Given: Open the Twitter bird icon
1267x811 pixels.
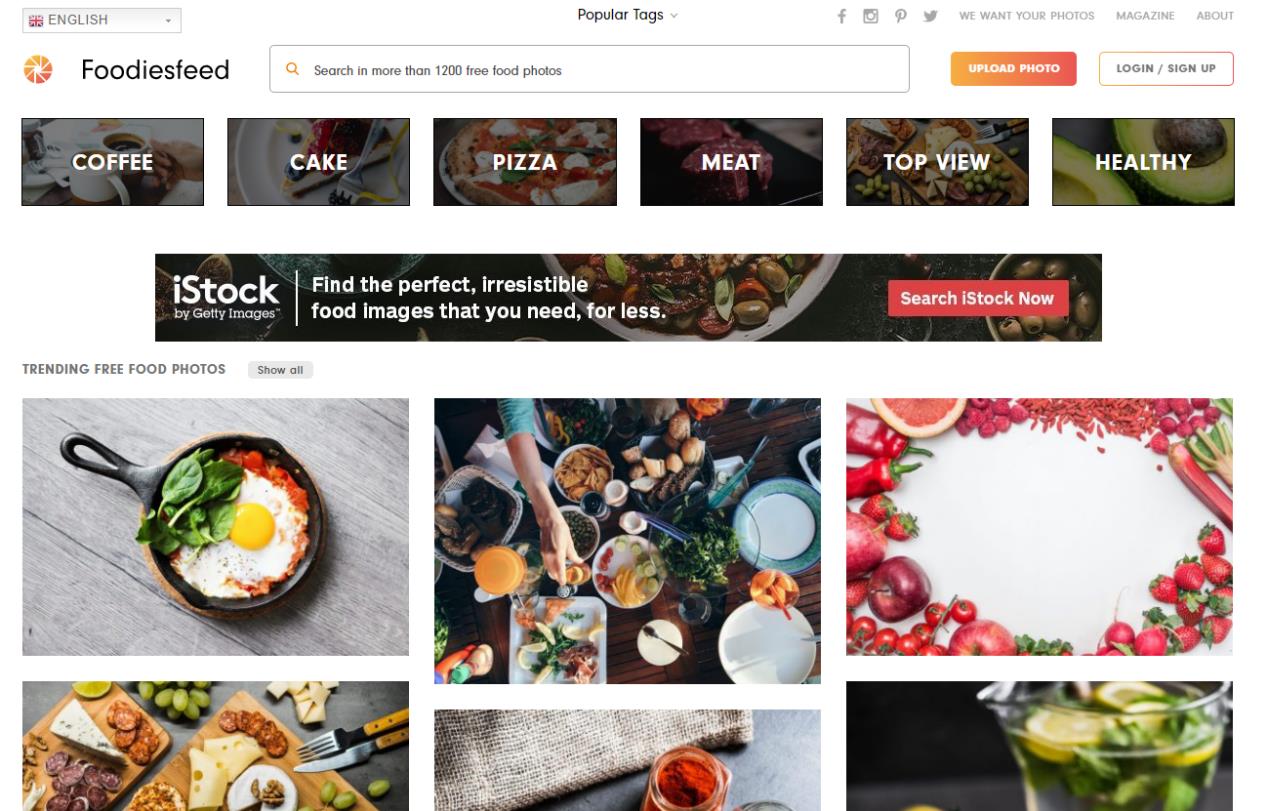Looking at the screenshot, I should coord(931,16).
